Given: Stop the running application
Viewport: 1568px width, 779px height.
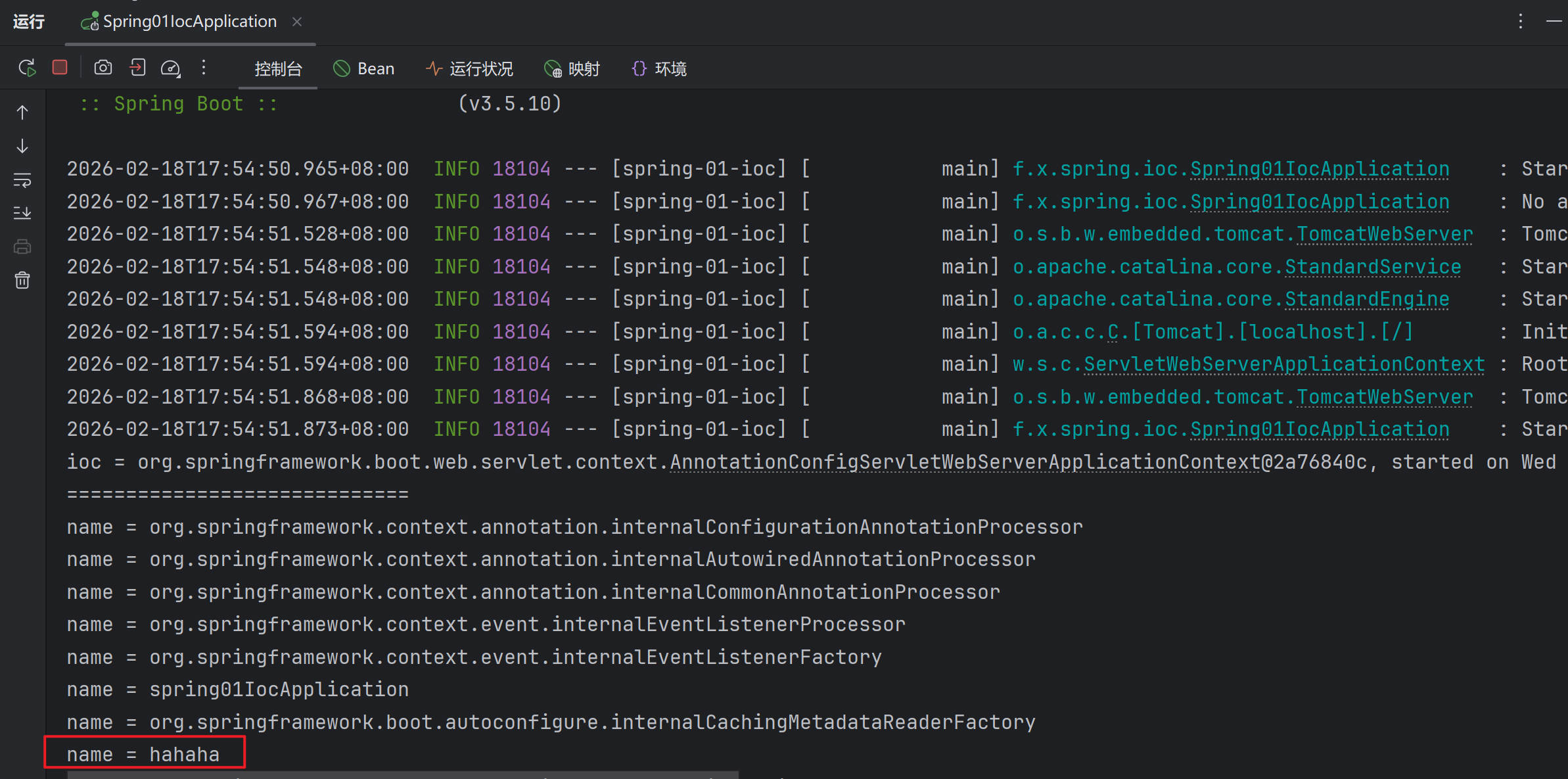Looking at the screenshot, I should point(60,68).
